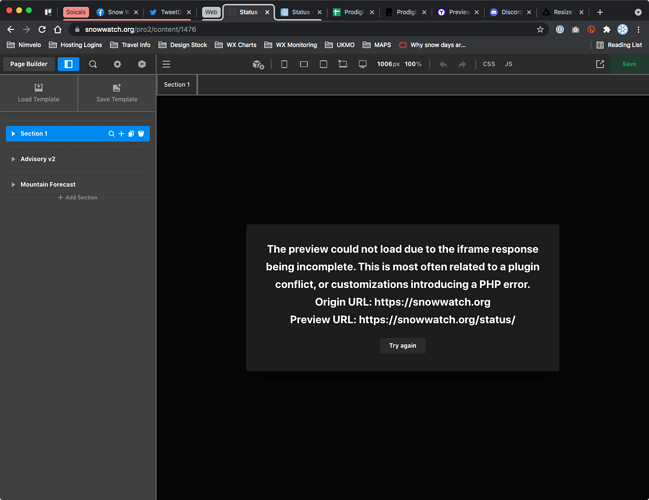
Task: Add an element to Section 1
Action: click(121, 134)
